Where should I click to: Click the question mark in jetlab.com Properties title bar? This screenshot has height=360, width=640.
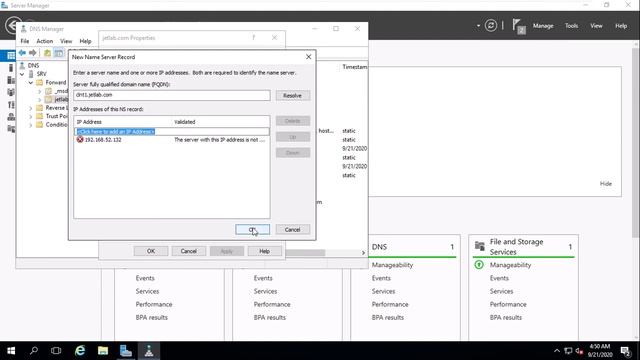[x=253, y=38]
